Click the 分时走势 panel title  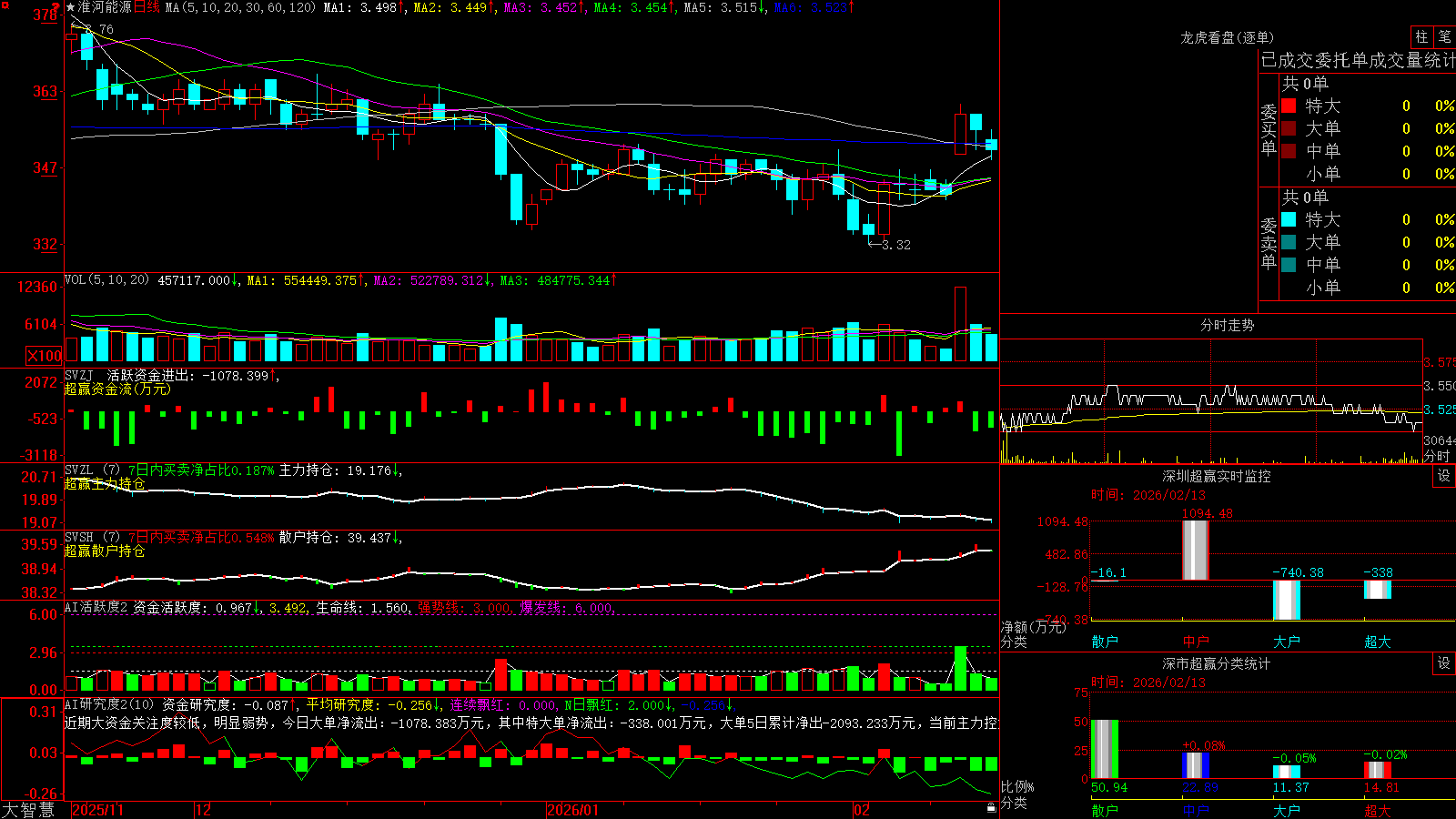point(1227,325)
